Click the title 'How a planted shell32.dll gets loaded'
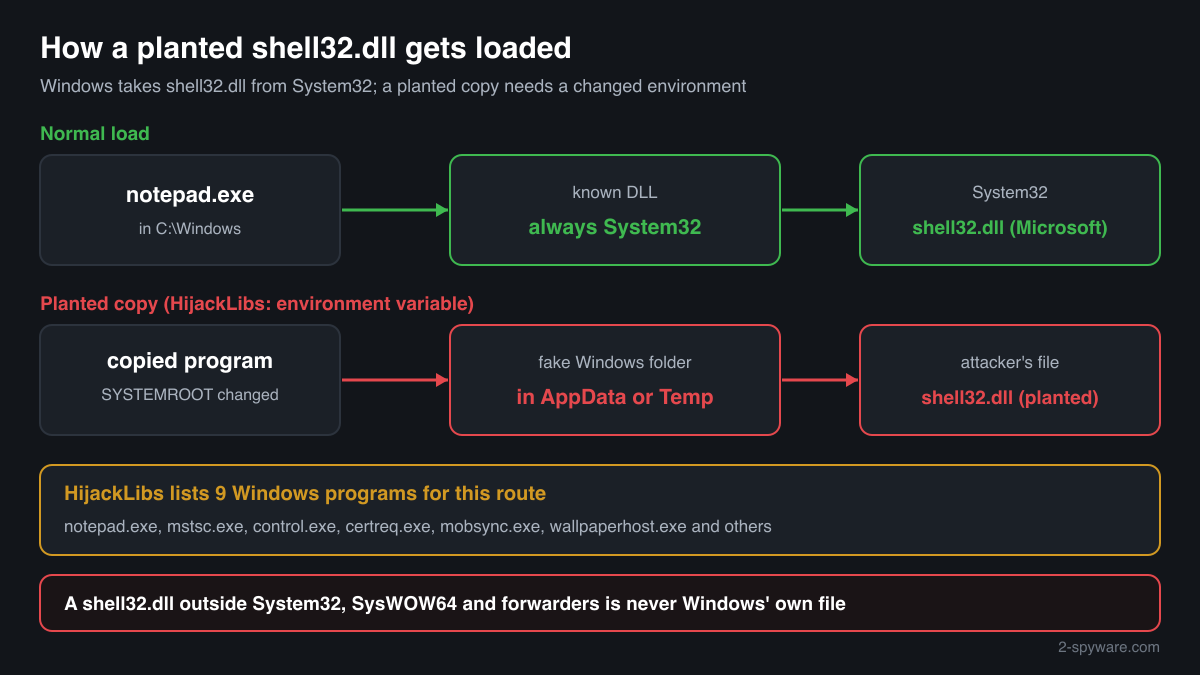 pos(306,48)
